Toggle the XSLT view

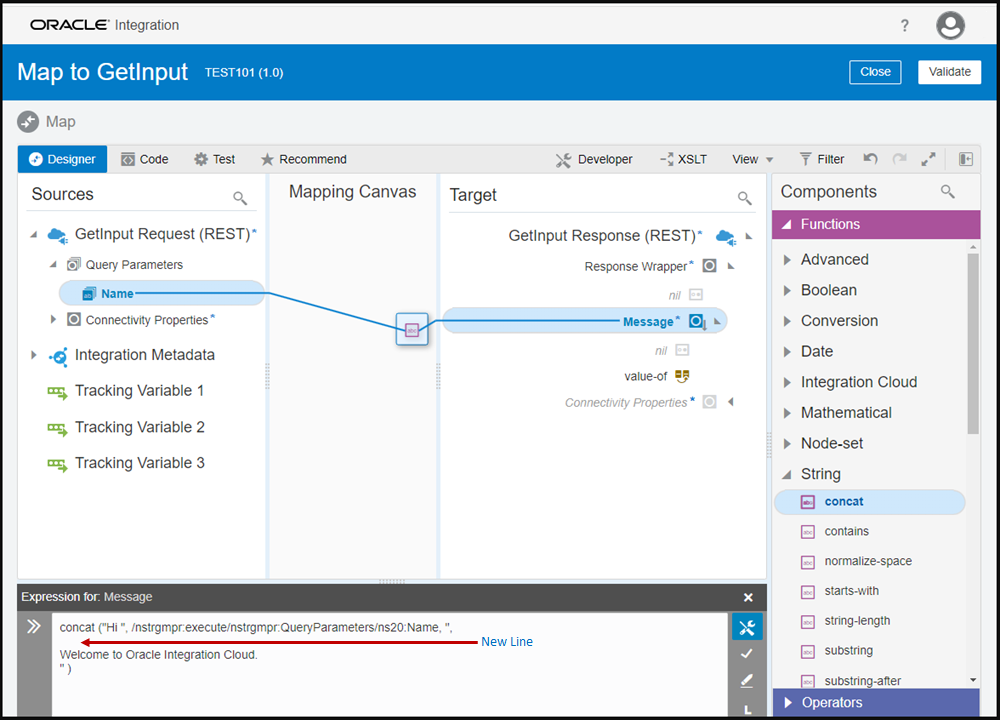684,159
